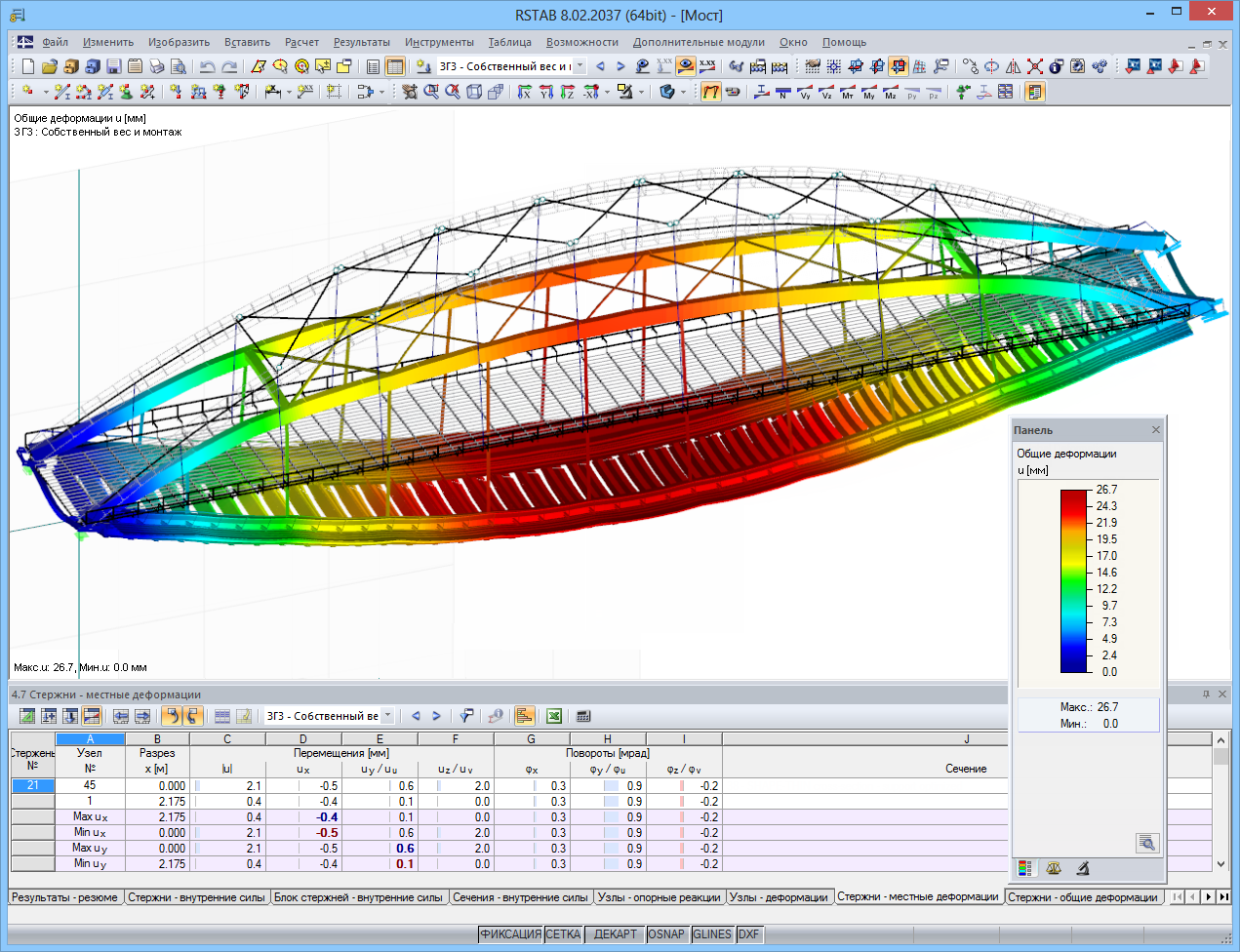
Task: Open the Результаты menu
Action: pyautogui.click(x=362, y=42)
